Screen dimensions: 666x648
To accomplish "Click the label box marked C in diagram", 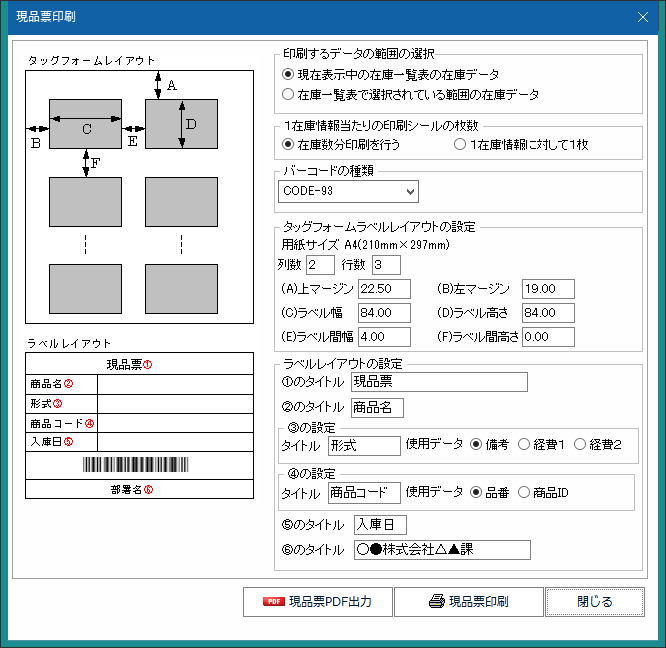I will 85,124.
